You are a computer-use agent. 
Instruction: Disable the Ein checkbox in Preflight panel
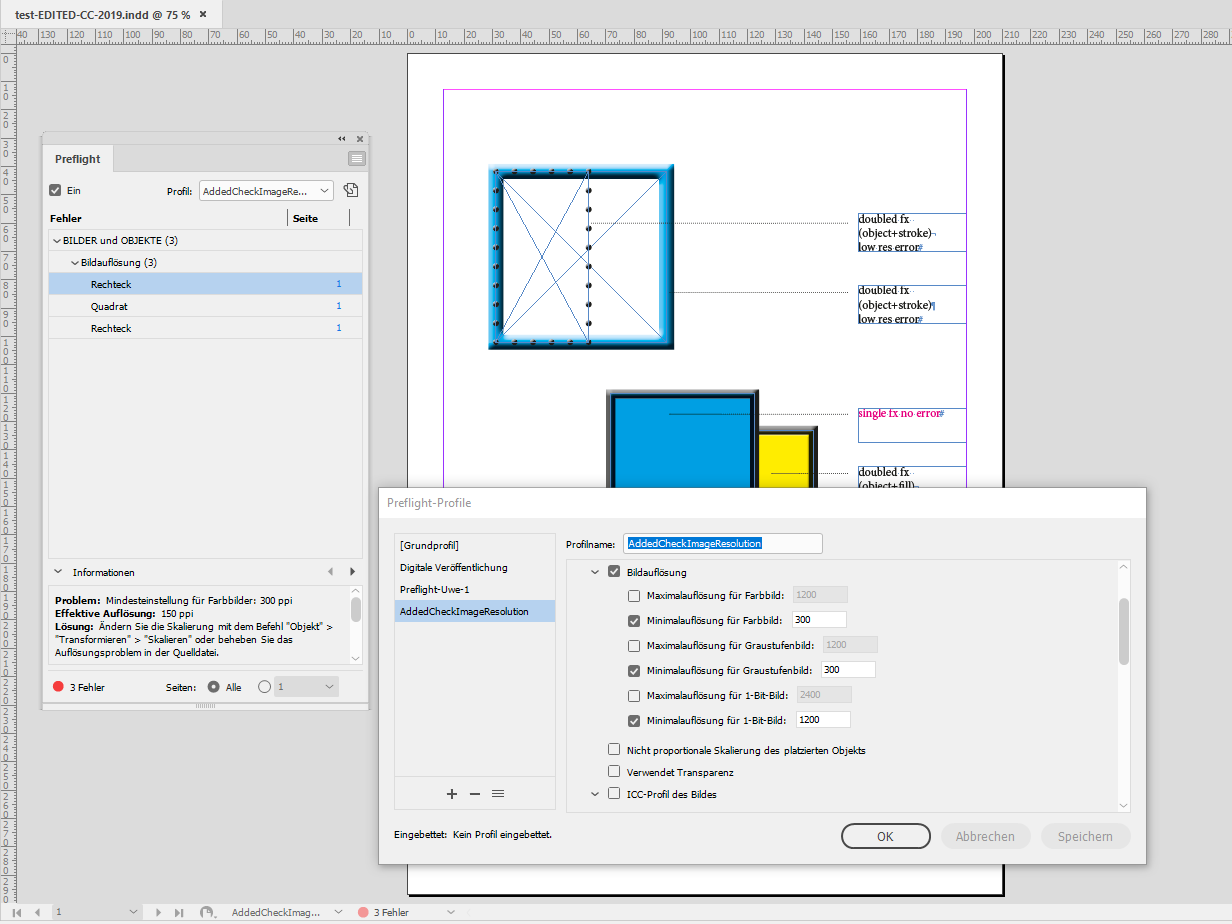coord(53,190)
